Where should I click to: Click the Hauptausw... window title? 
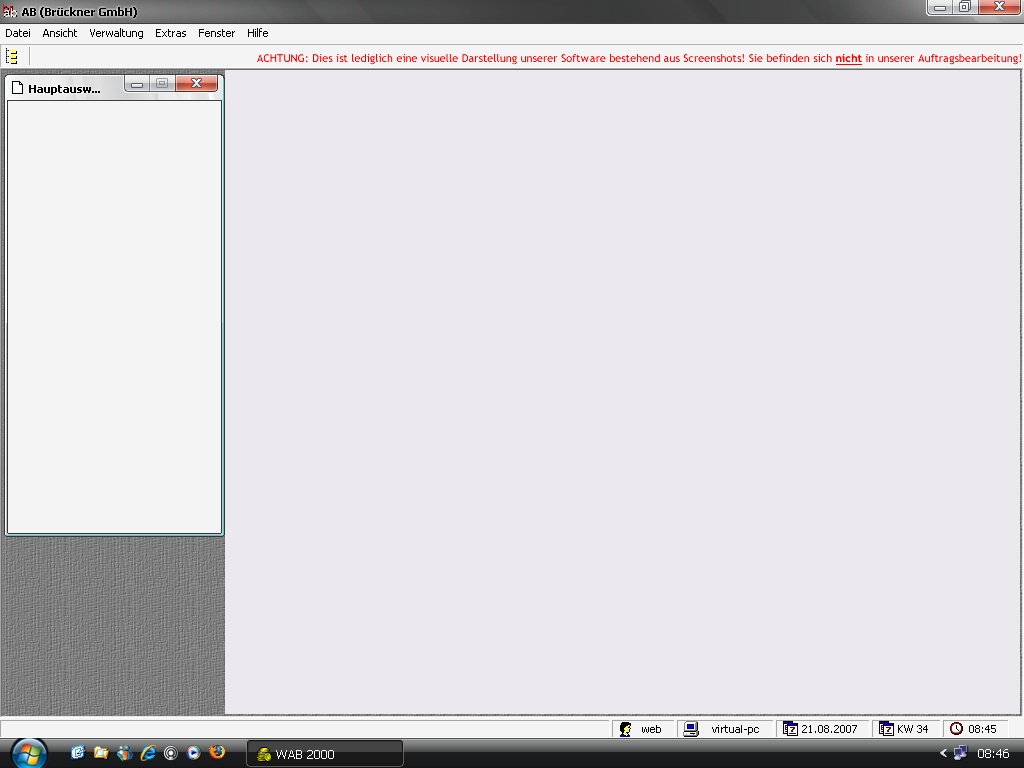(x=64, y=89)
